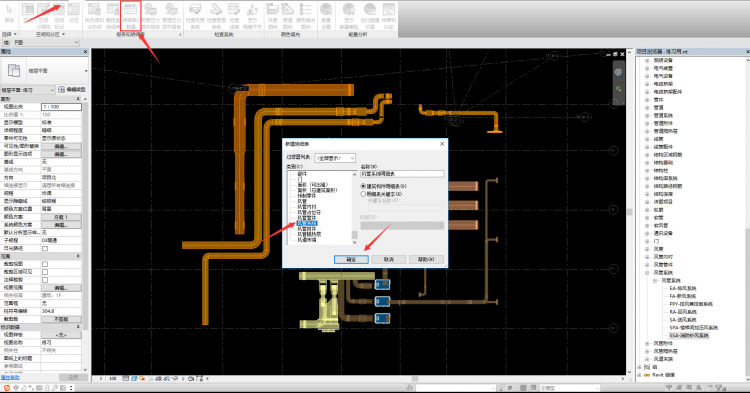Click the 空间标记 space tag icon
750x393 pixels.
pyautogui.click(x=59, y=16)
